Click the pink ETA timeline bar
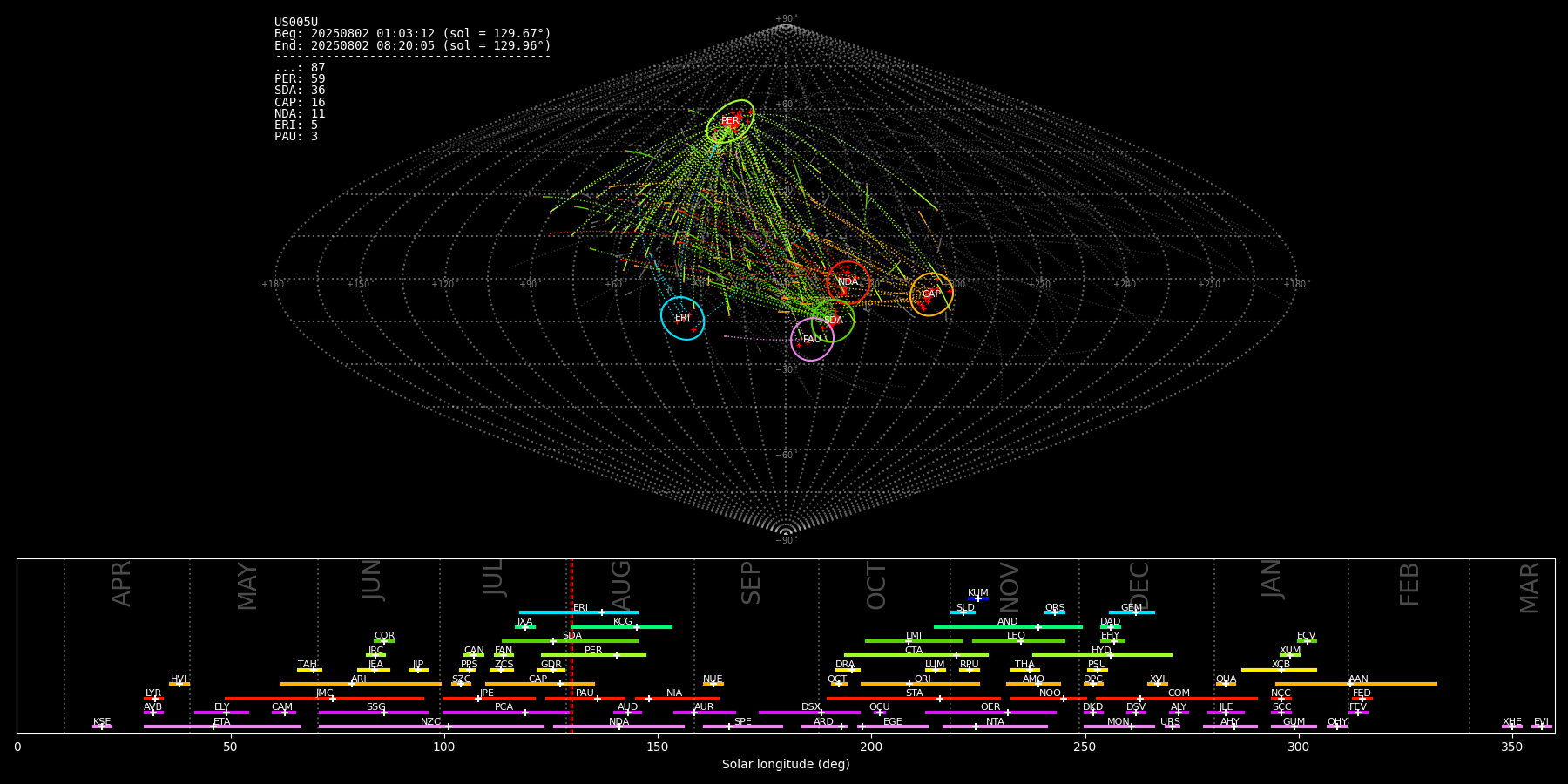The image size is (1568, 784). (x=222, y=727)
